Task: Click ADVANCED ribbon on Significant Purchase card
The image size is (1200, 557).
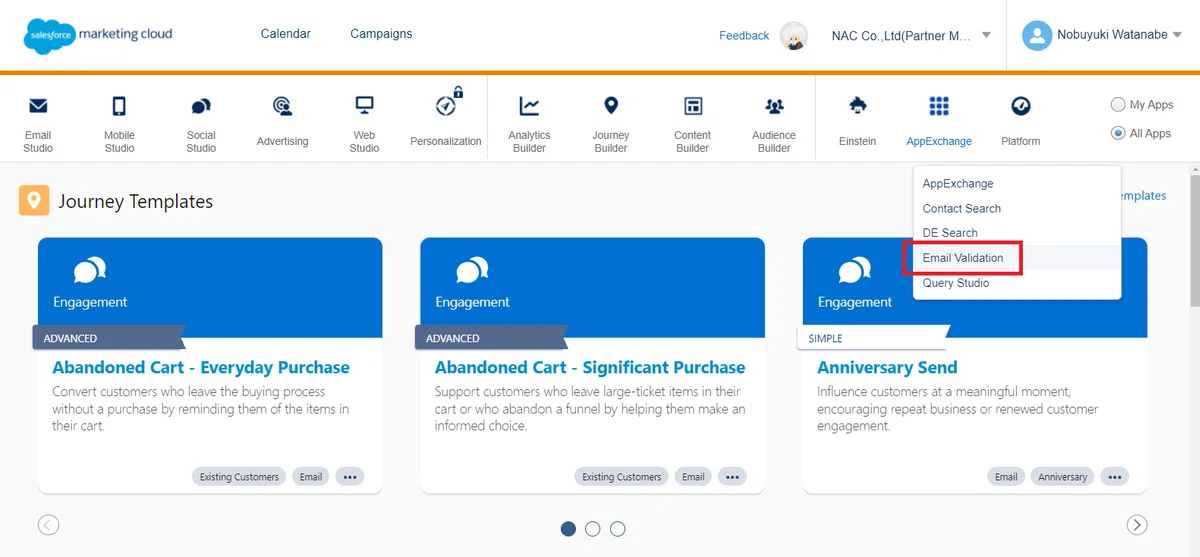Action: tap(489, 338)
